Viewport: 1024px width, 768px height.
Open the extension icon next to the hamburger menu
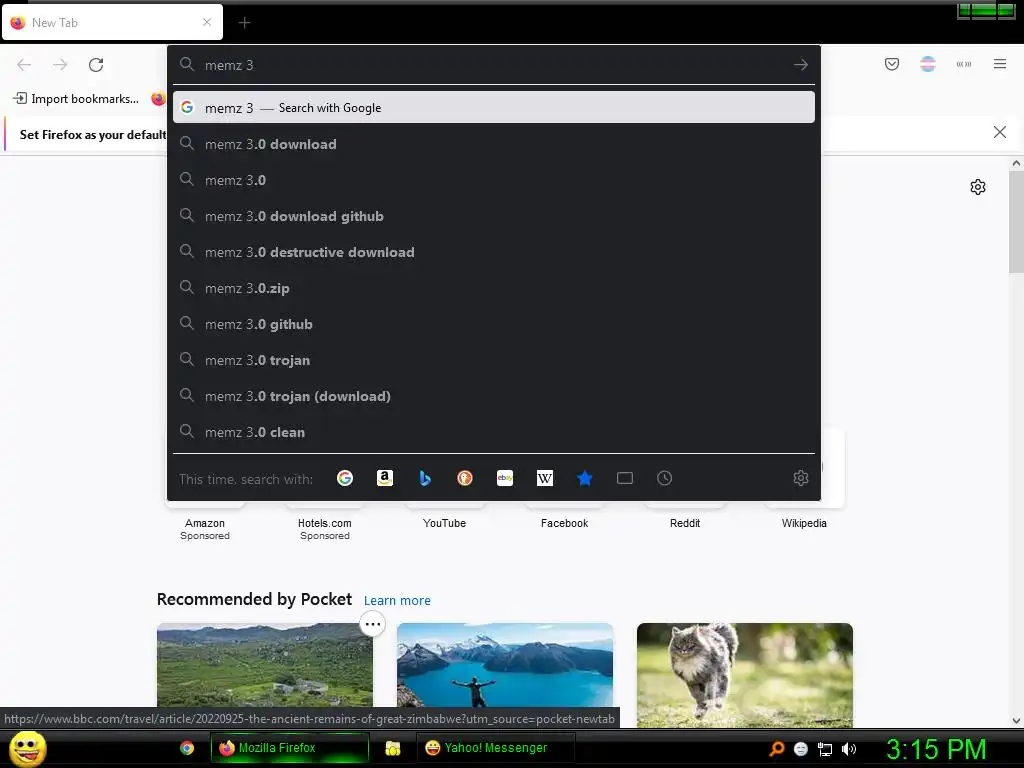point(963,64)
